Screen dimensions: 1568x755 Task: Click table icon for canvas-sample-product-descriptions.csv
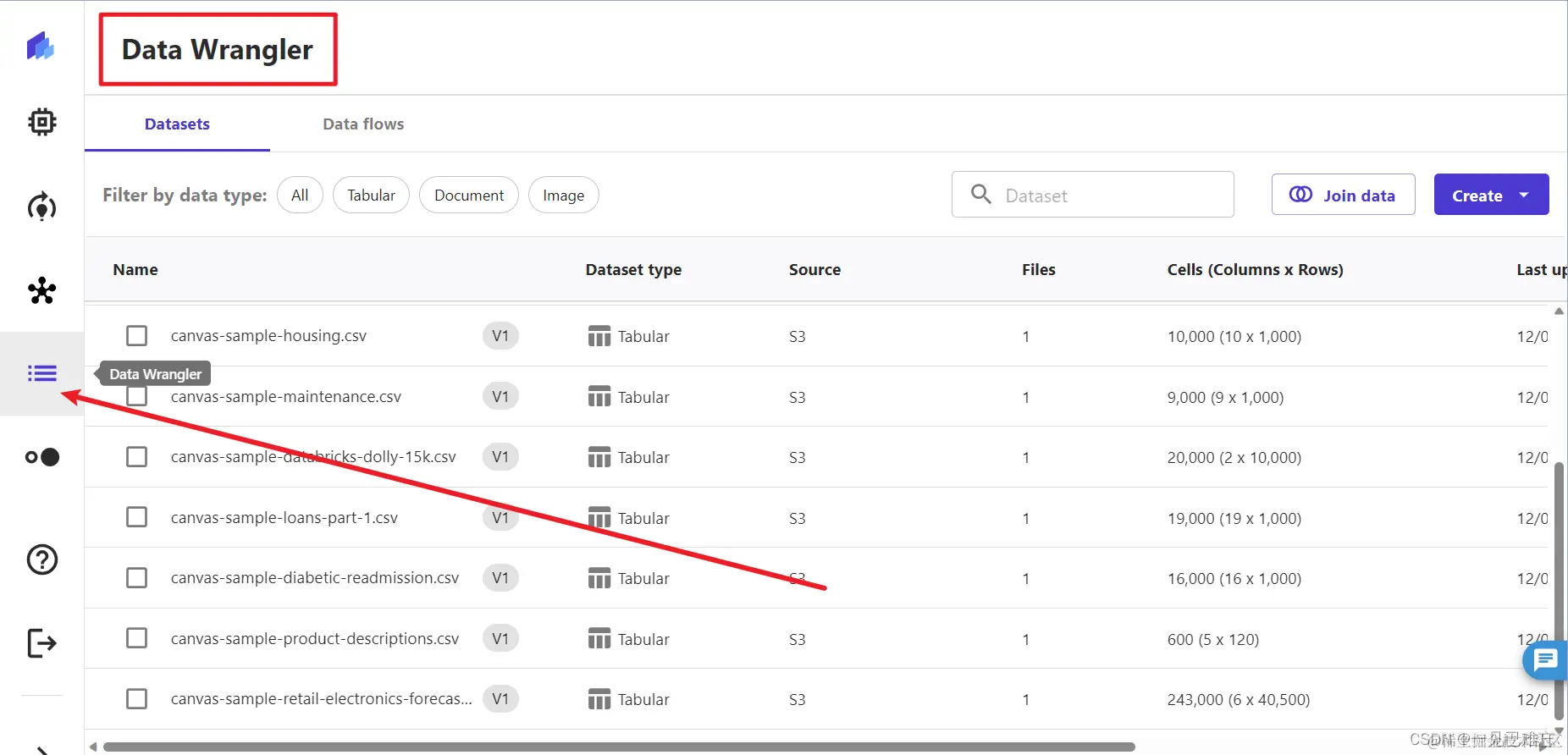599,638
